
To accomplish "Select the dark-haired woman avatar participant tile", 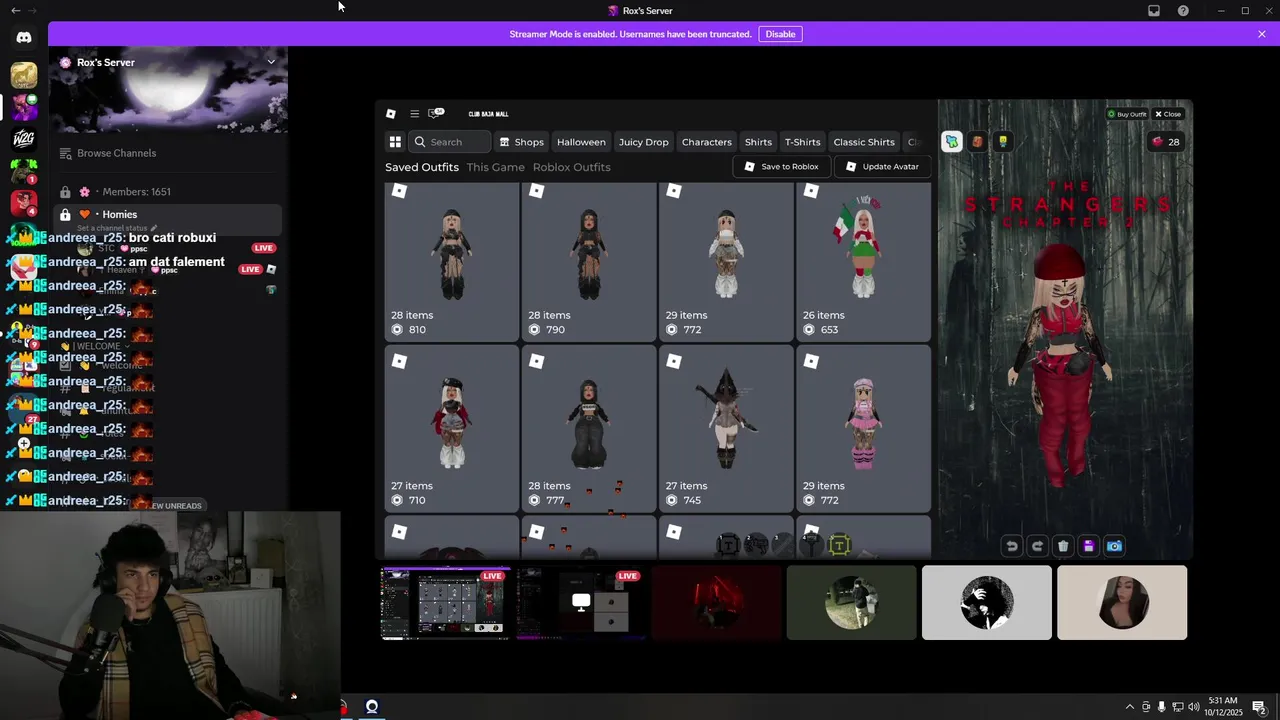I will click(1122, 603).
